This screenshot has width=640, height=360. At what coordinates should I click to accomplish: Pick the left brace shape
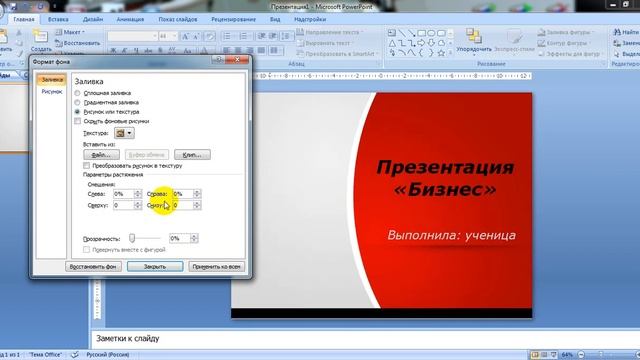pyautogui.click(x=422, y=53)
